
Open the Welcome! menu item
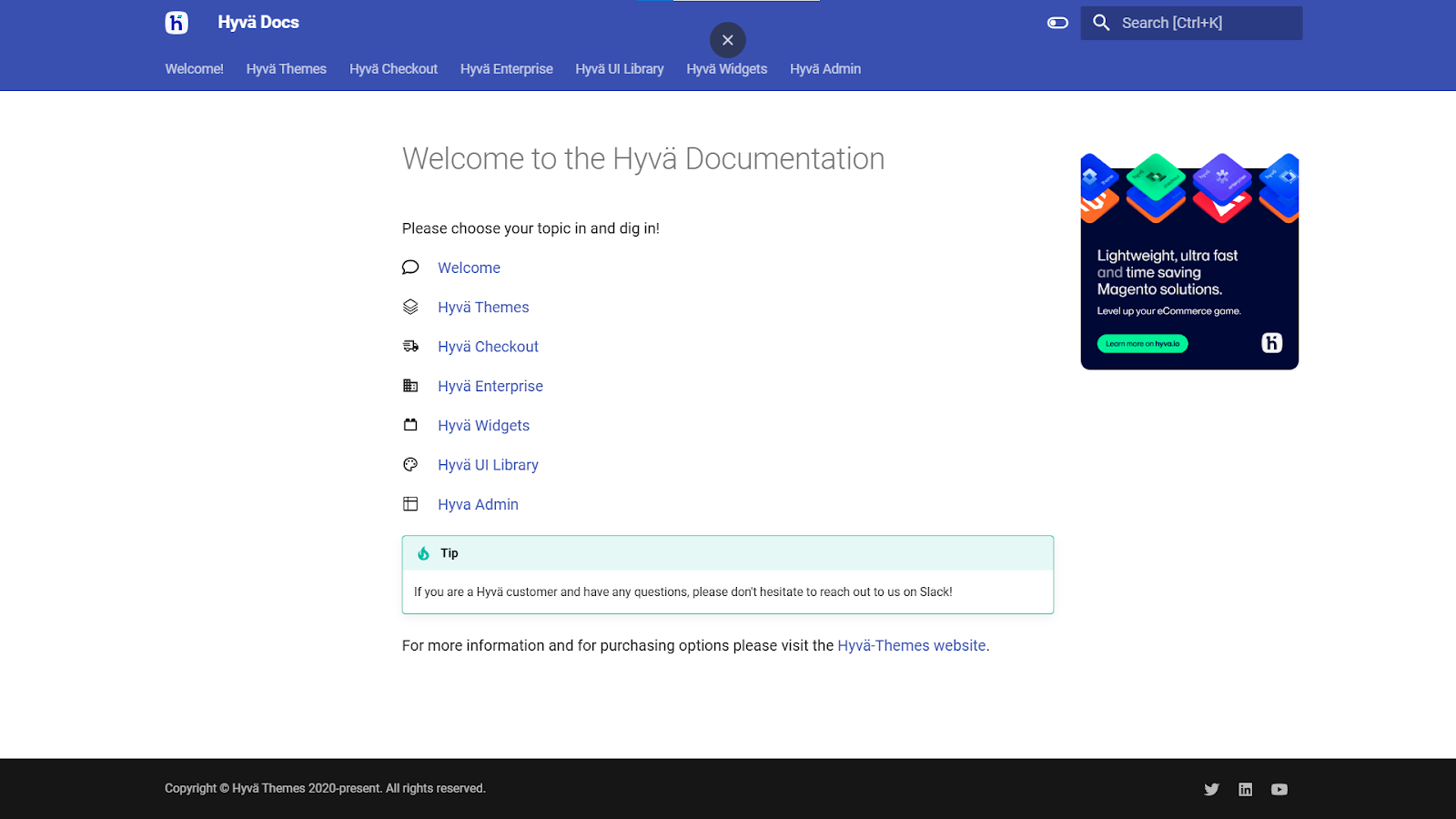[x=193, y=68]
